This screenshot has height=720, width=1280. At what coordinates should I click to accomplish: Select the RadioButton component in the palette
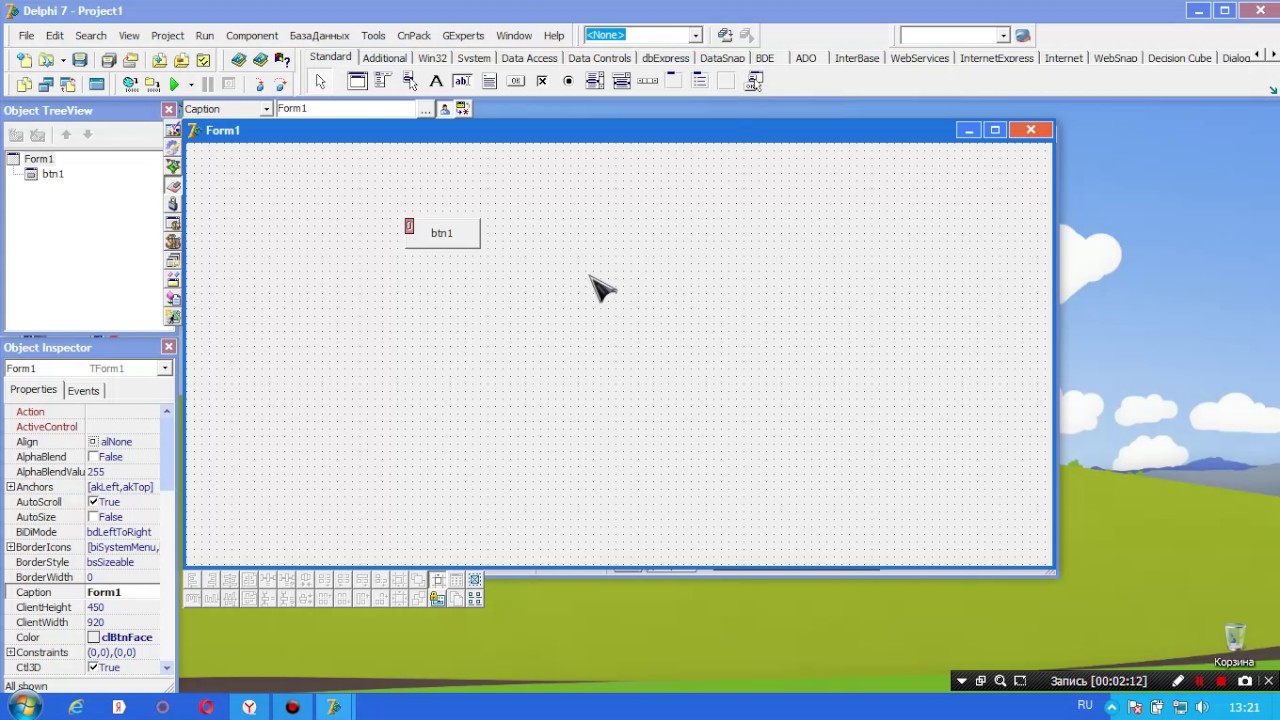pos(568,82)
